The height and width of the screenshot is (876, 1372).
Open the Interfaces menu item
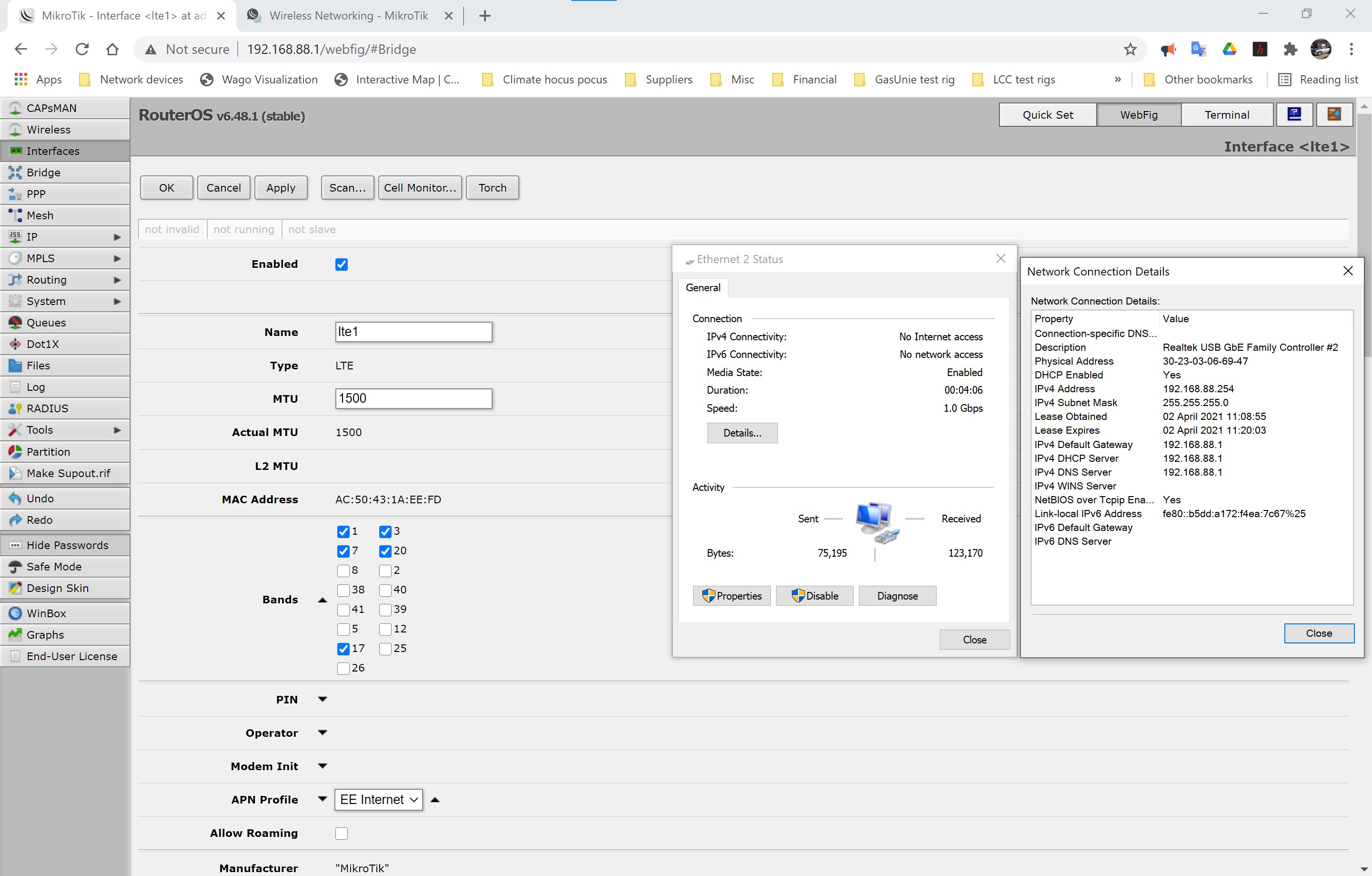[65, 151]
